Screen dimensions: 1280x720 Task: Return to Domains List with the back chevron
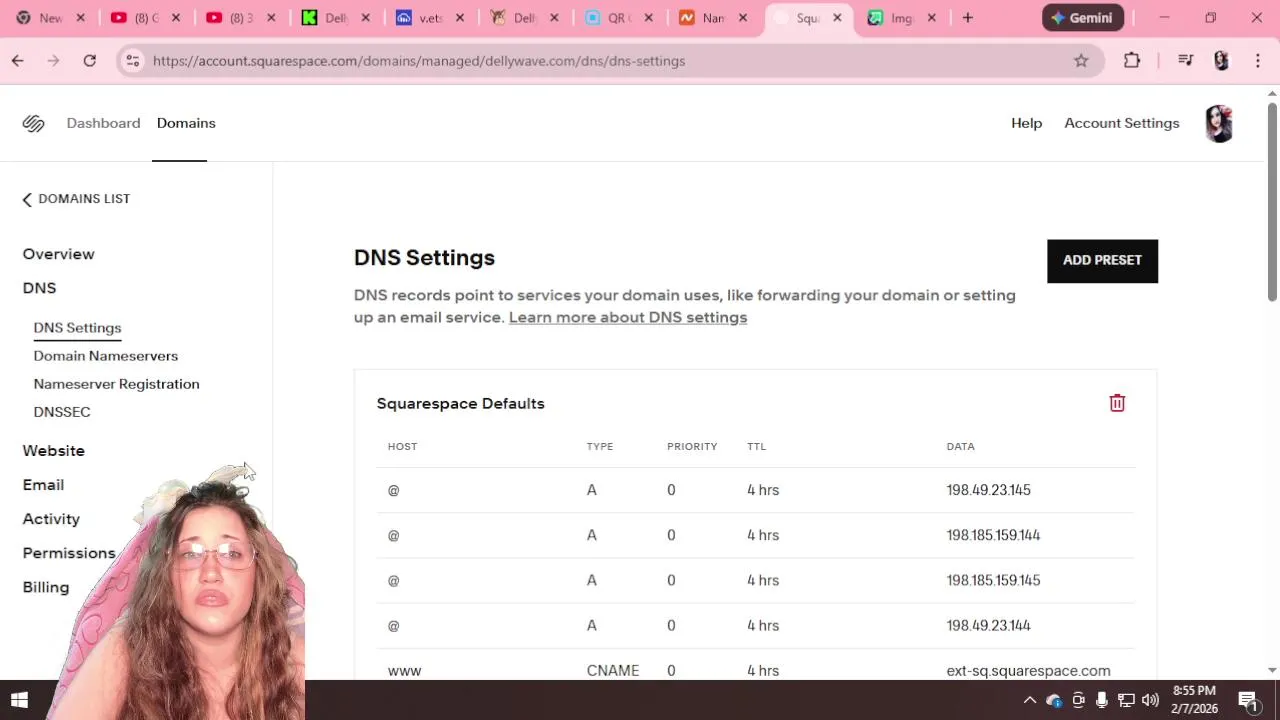76,199
